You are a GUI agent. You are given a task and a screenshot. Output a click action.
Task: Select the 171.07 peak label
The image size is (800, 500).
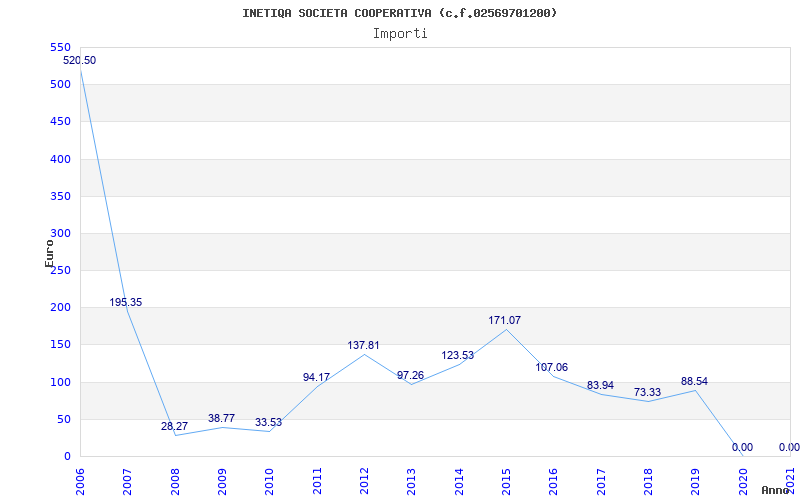coord(505,320)
